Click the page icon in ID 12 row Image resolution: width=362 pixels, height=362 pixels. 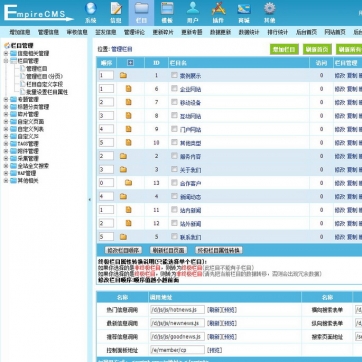pos(128,223)
